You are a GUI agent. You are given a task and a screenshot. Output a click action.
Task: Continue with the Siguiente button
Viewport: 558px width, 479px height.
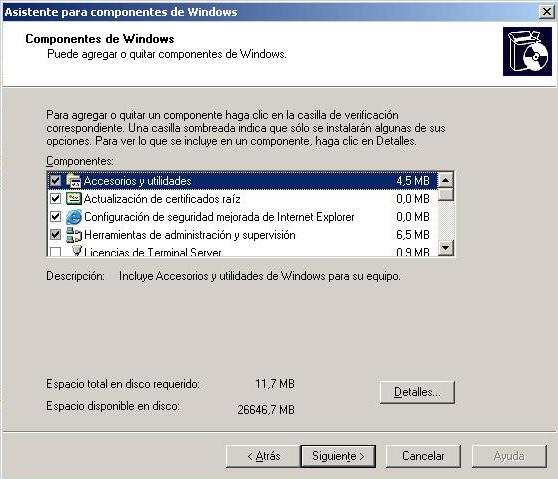click(x=338, y=456)
